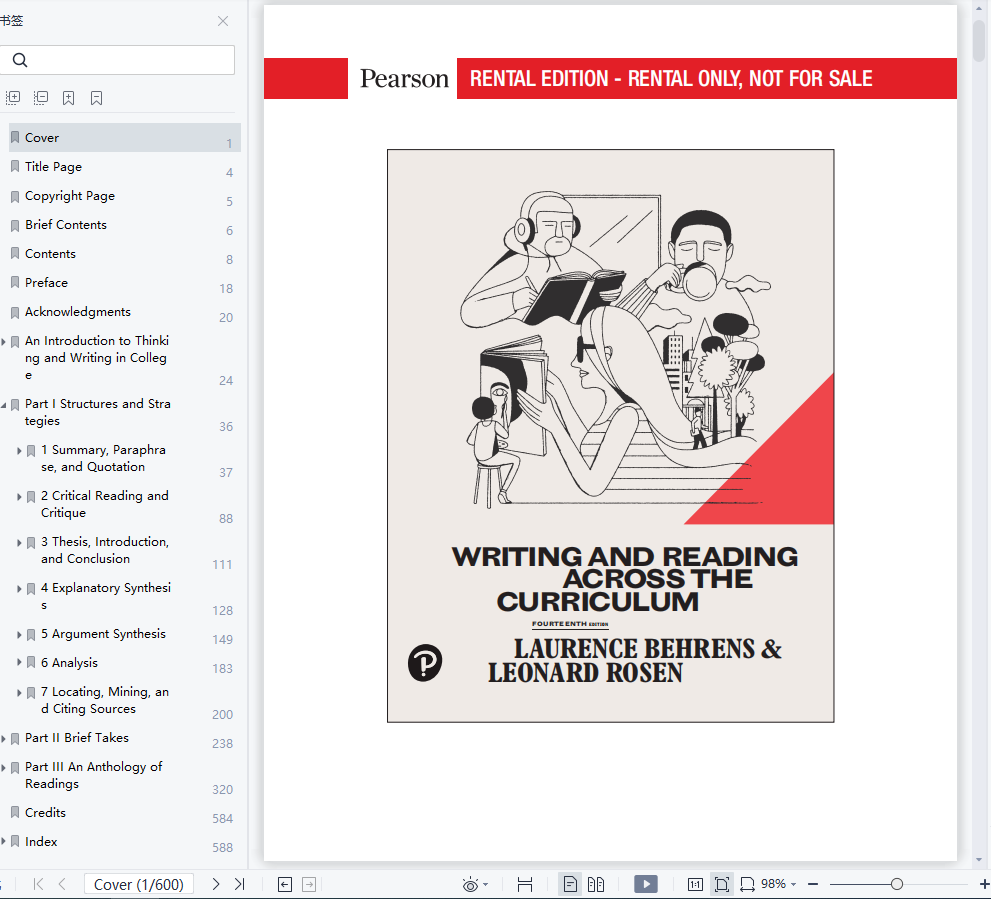
Task: Open Part II Brief Takes bookmark
Action: point(76,738)
